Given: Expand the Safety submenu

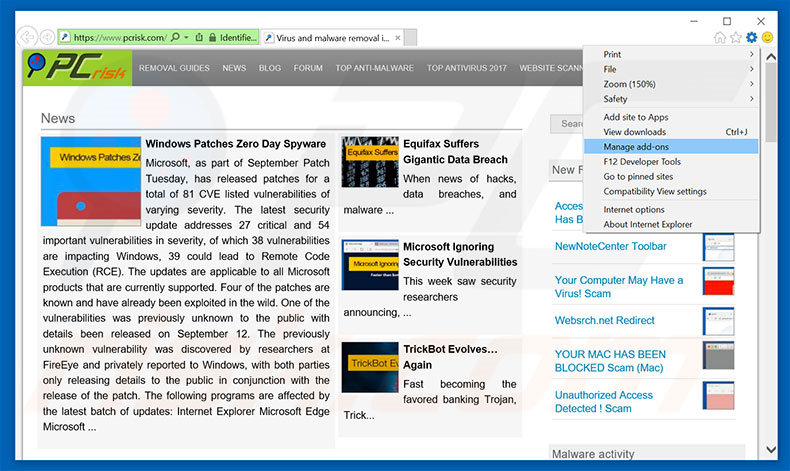Looking at the screenshot, I should pyautogui.click(x=672, y=99).
